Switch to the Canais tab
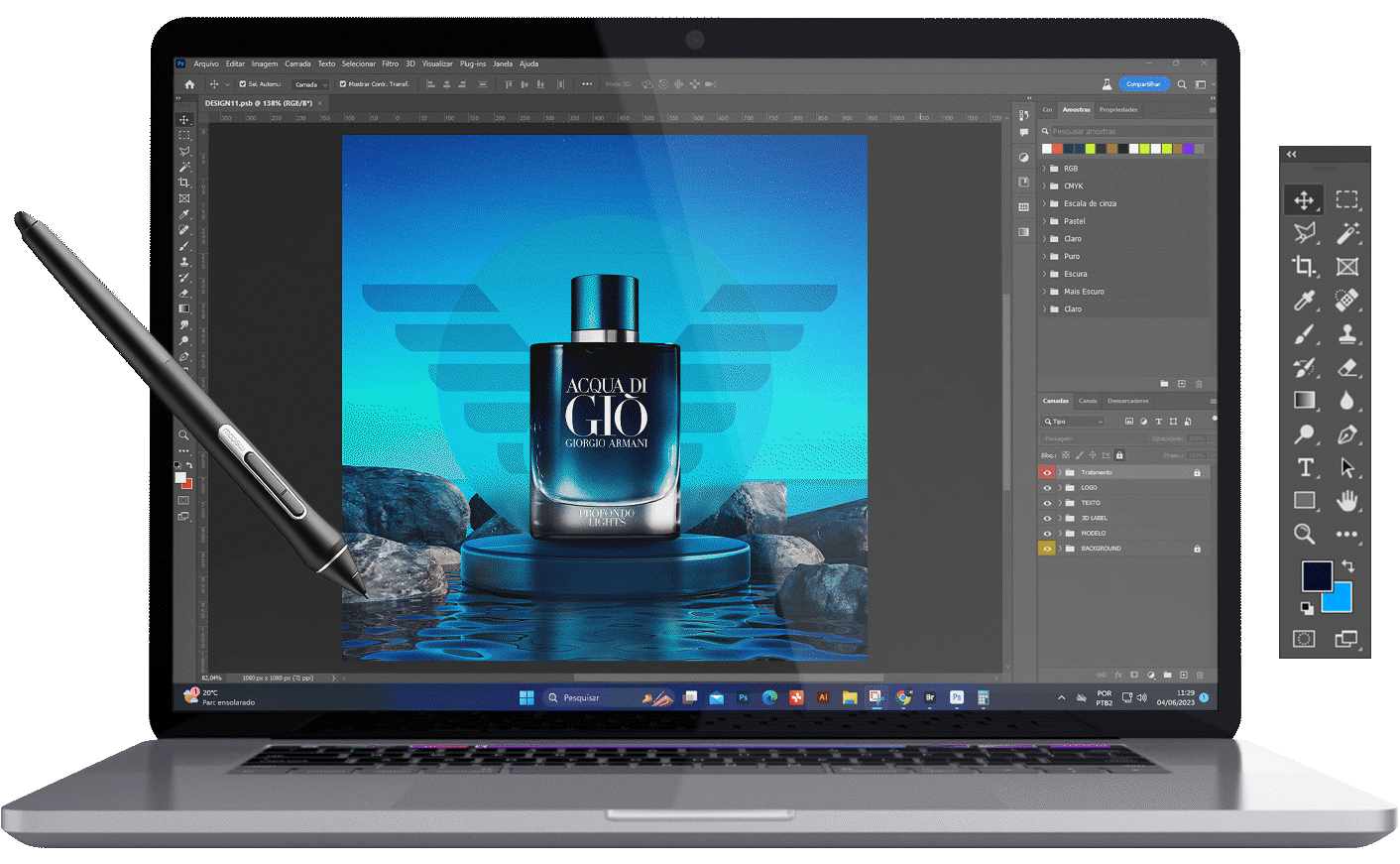1400x864 pixels. tap(1088, 401)
